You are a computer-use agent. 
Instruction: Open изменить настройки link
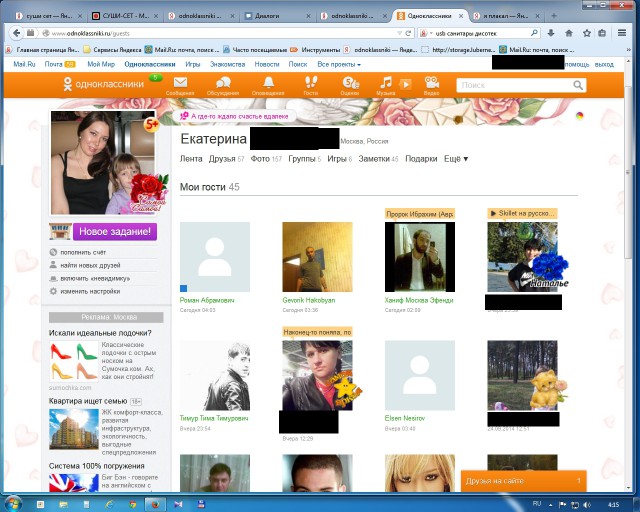(x=90, y=292)
